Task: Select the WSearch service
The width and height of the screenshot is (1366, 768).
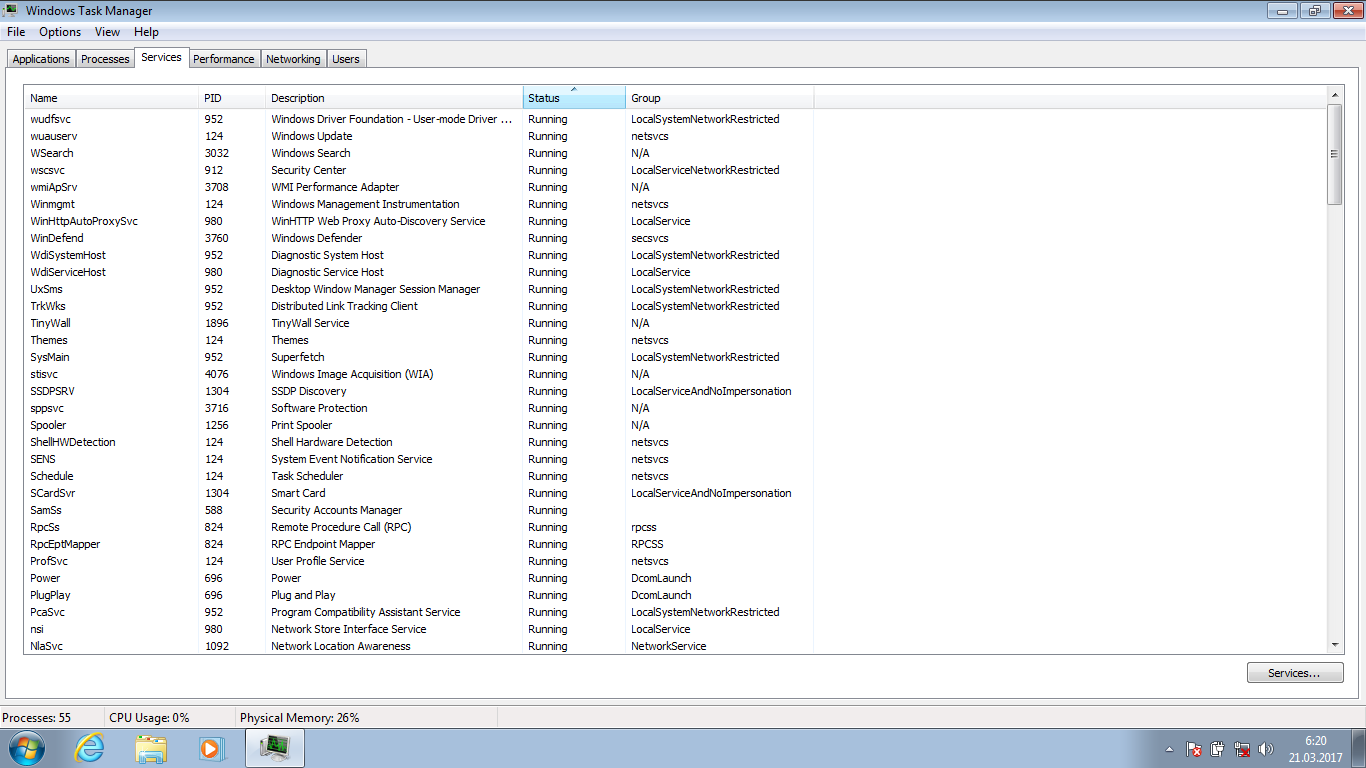Action: 52,153
